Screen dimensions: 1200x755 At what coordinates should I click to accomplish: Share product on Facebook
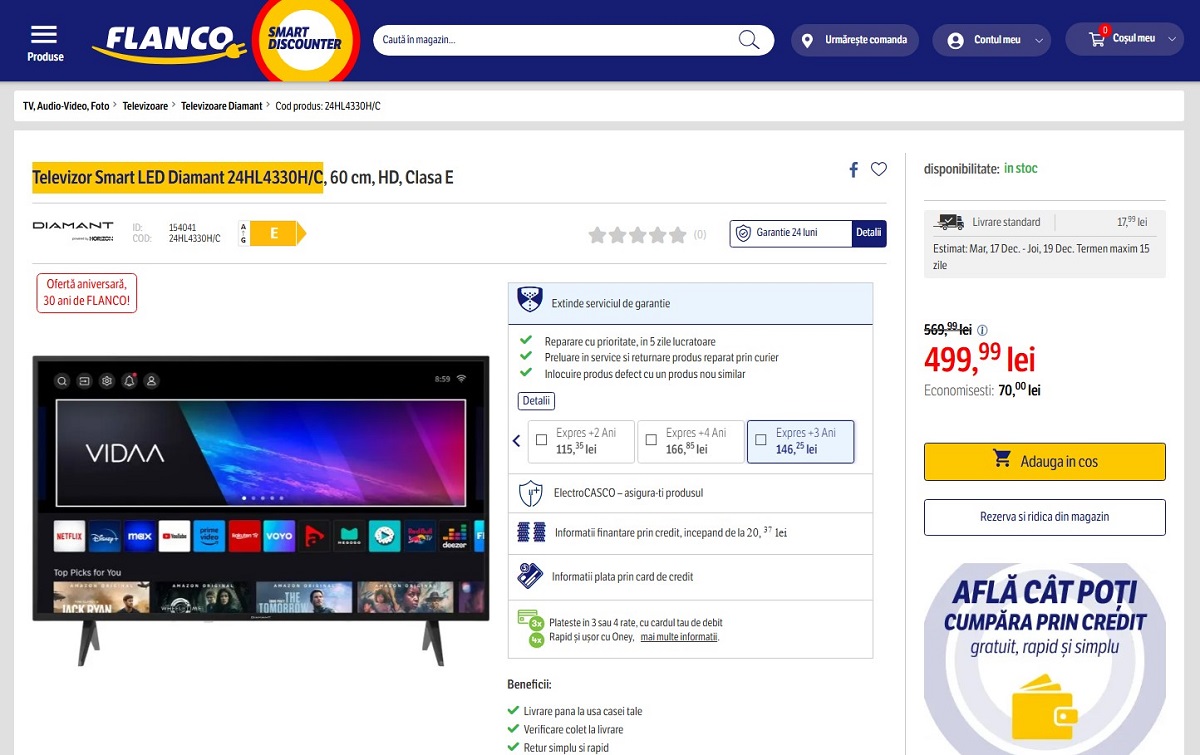854,170
